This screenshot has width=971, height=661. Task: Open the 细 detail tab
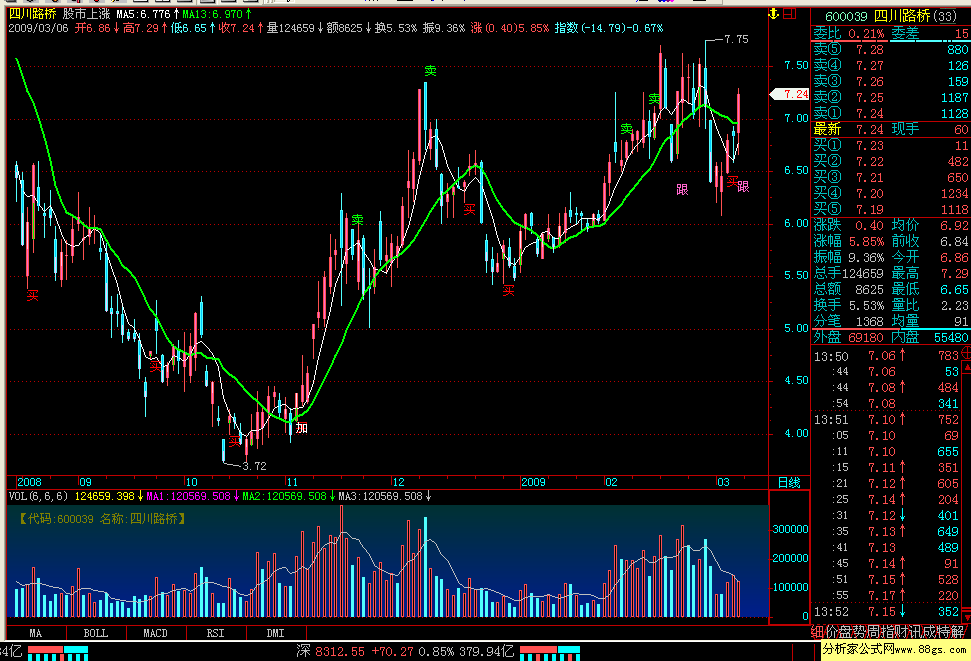click(x=817, y=632)
